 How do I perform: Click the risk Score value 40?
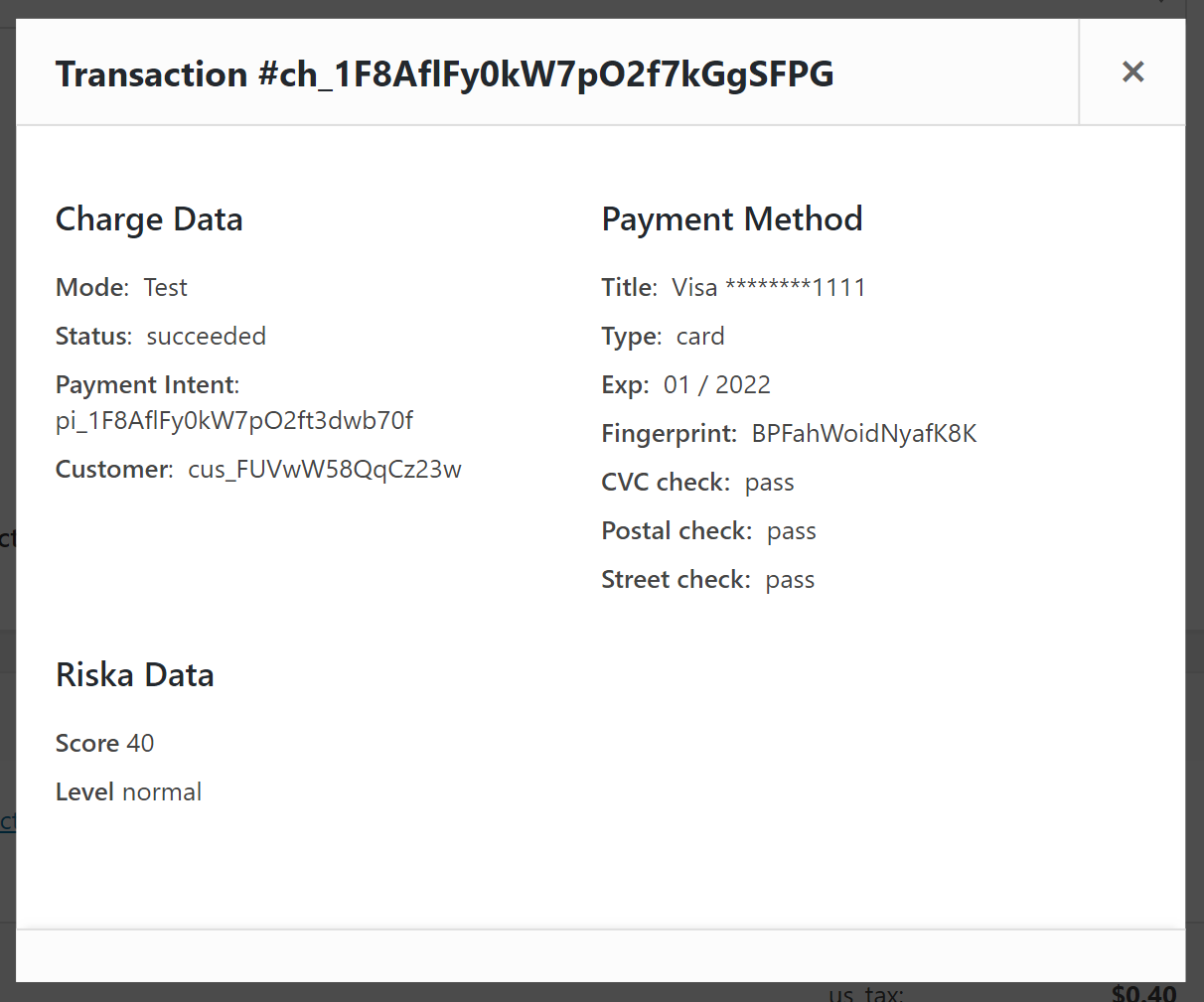tap(140, 744)
